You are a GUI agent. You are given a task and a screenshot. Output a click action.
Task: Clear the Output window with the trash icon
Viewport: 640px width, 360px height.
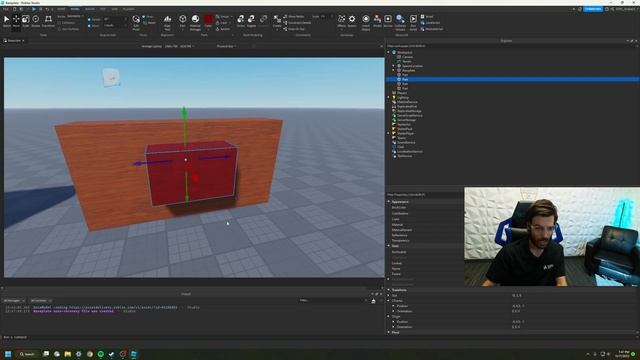tap(373, 301)
